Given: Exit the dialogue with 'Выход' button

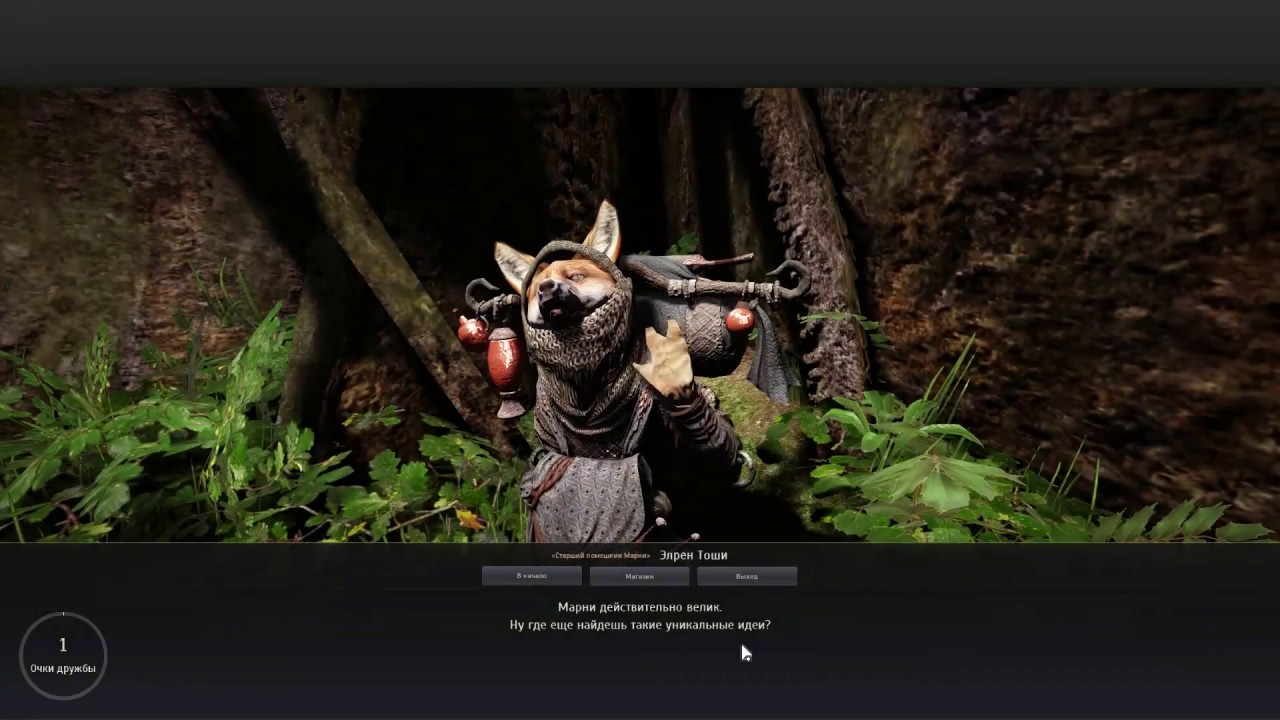Looking at the screenshot, I should click(x=747, y=576).
